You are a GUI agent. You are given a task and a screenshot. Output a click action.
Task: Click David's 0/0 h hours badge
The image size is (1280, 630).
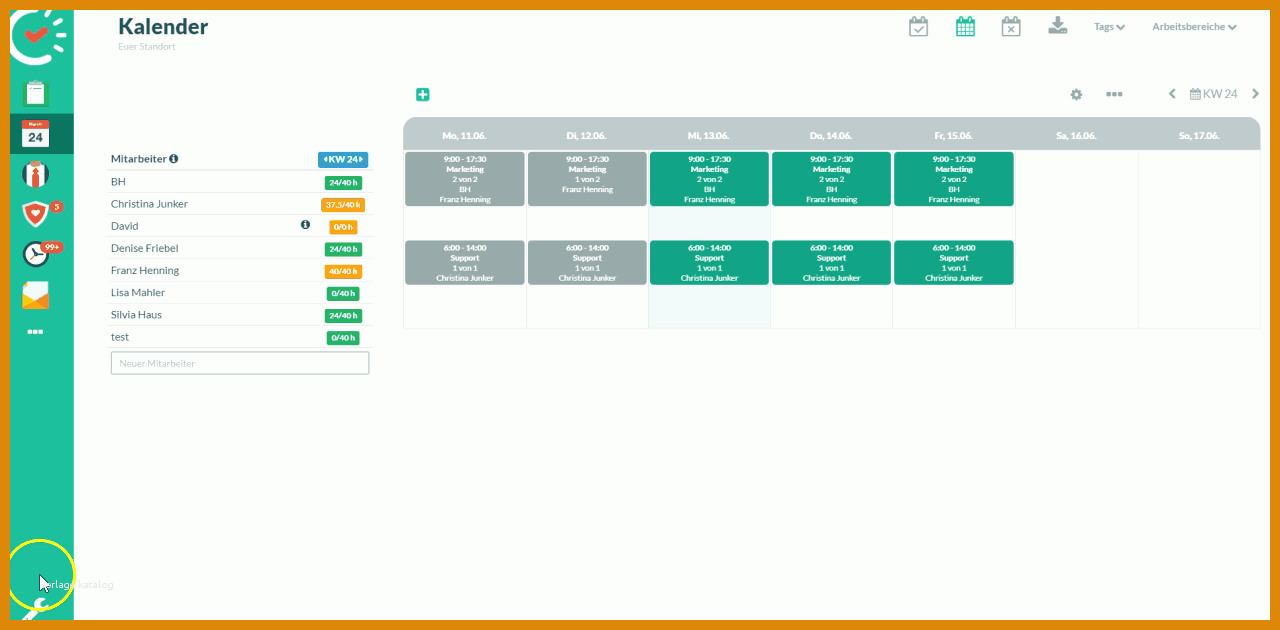tap(343, 227)
